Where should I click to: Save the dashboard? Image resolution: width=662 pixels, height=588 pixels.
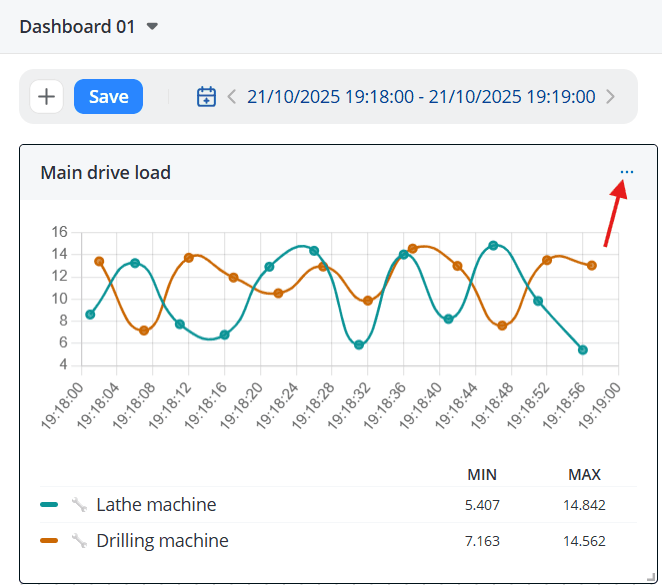pos(109,97)
